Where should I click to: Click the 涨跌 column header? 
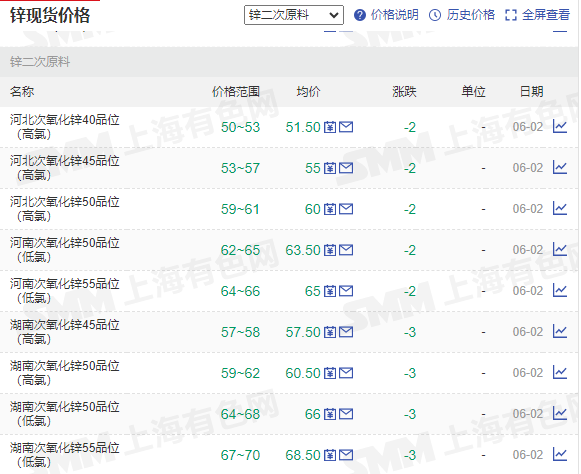404,92
